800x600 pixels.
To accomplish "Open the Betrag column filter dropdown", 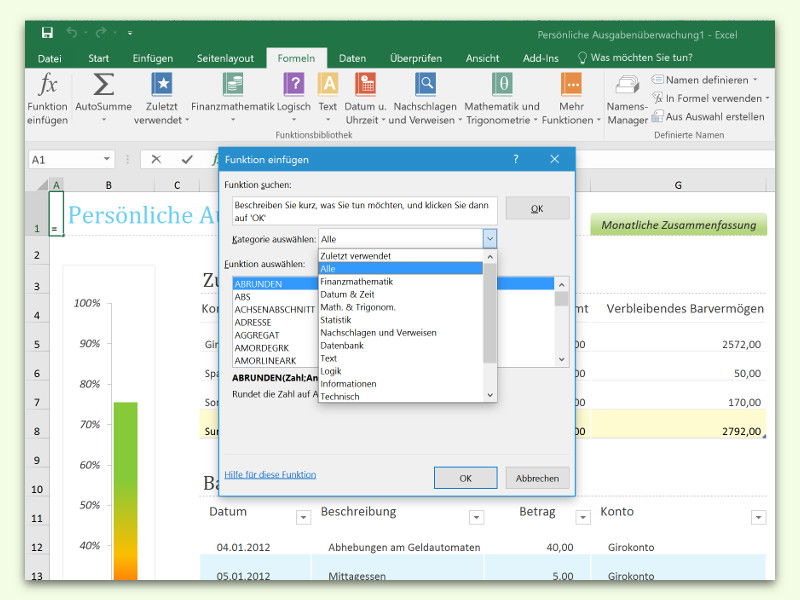I will tap(583, 517).
